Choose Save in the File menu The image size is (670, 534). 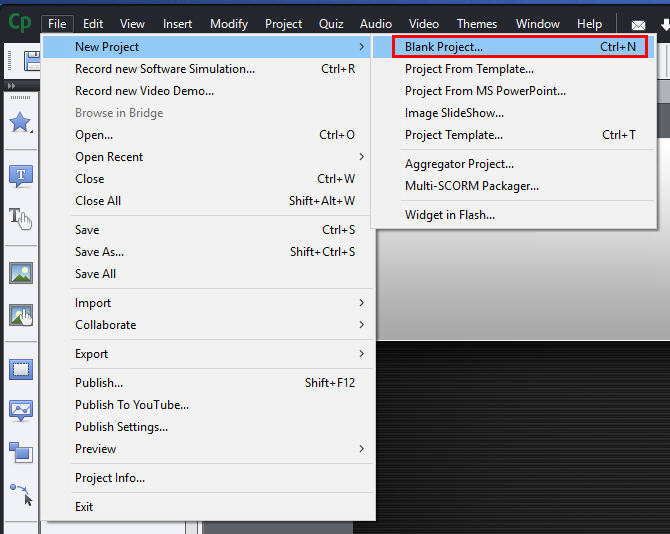tap(207, 230)
